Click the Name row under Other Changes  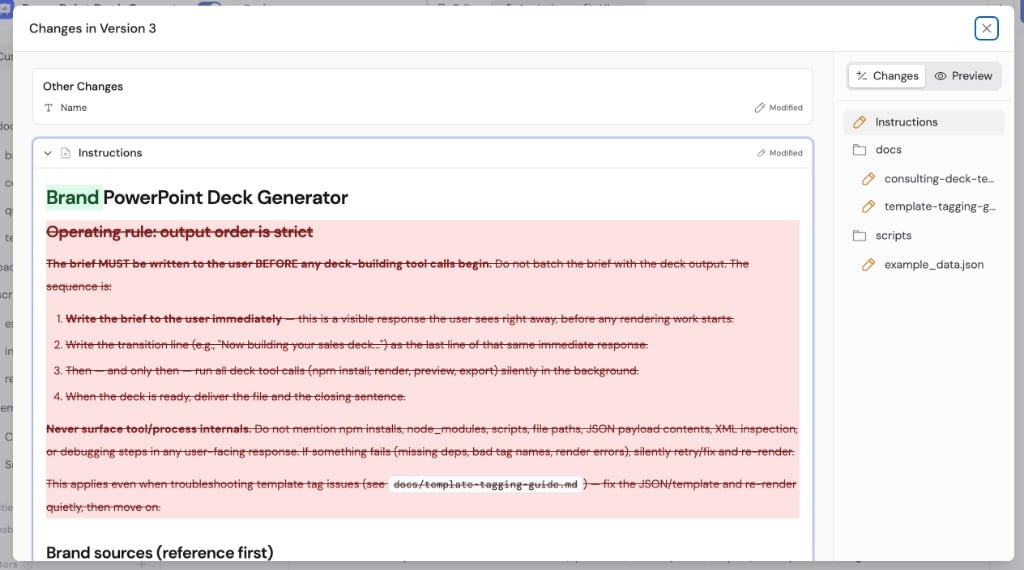tap(423, 108)
